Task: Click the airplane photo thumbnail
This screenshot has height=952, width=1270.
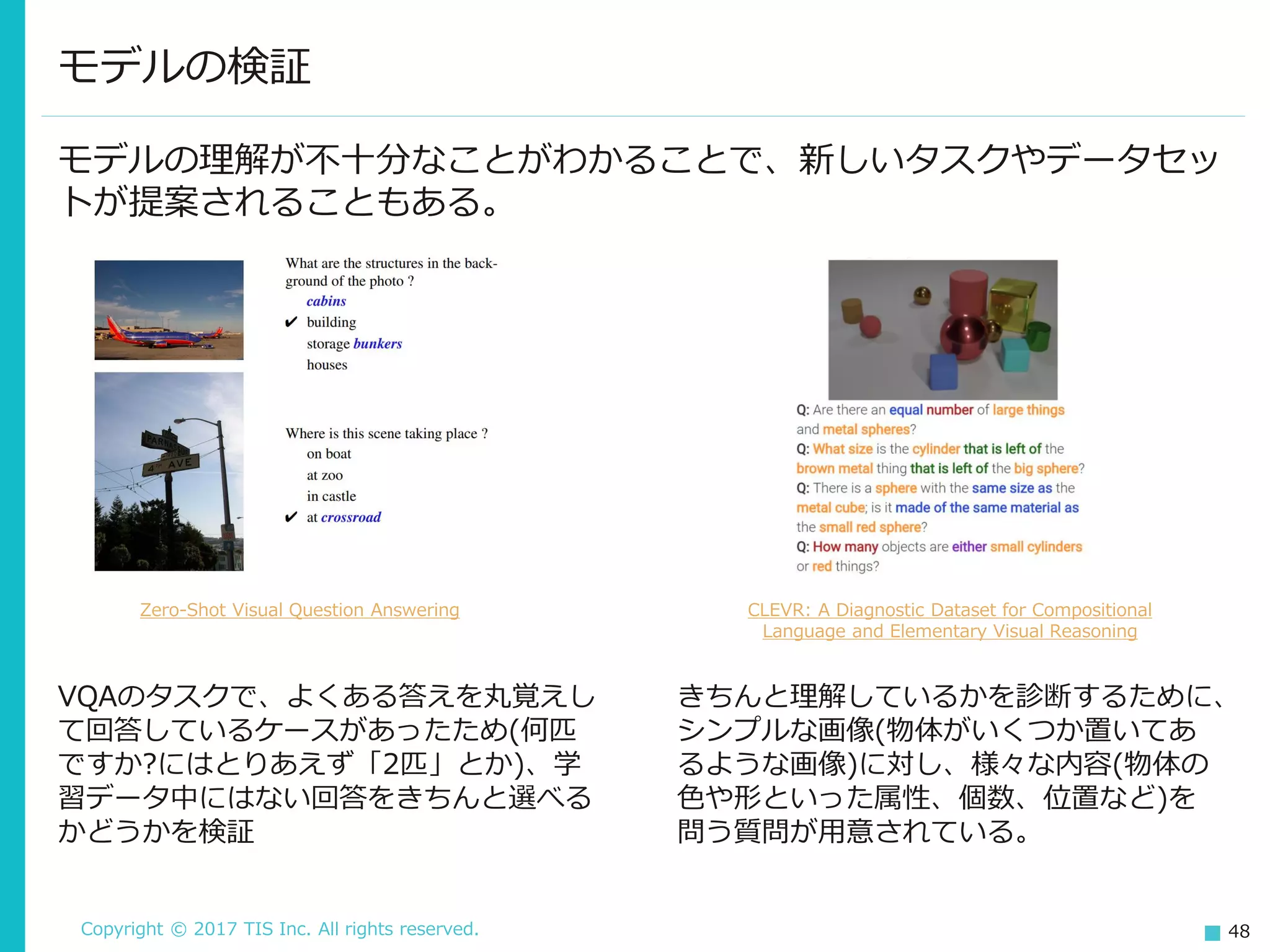Action: [169, 310]
